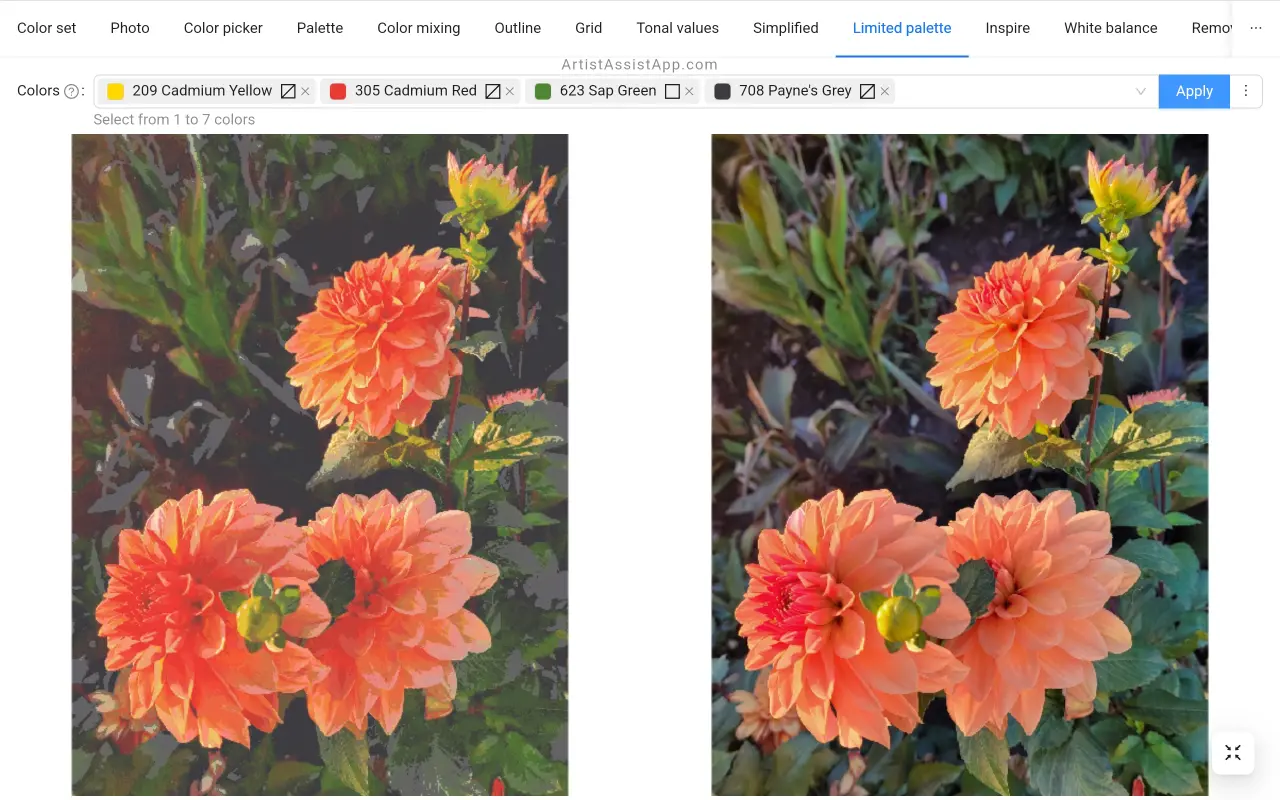This screenshot has height=800, width=1280.
Task: Remove 708 Payne's Grey from colors
Action: (884, 91)
